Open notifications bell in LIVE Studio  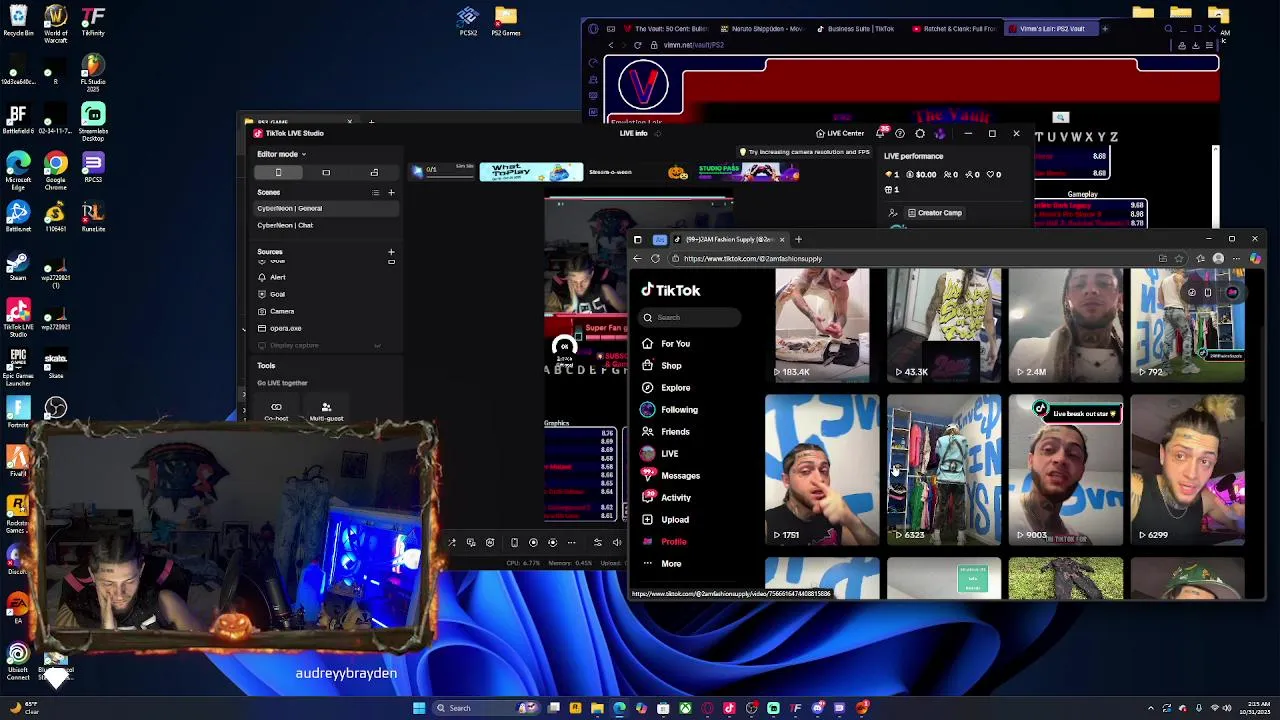880,133
